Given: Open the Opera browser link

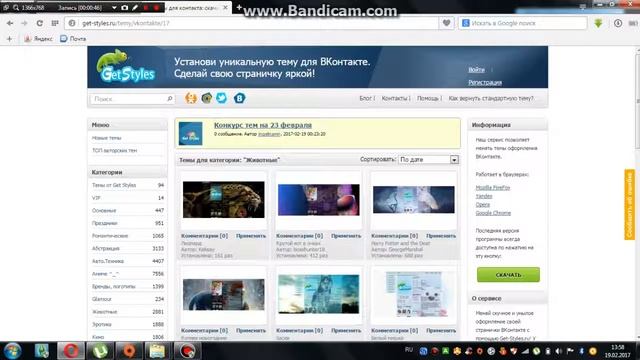Looking at the screenshot, I should click(482, 204).
